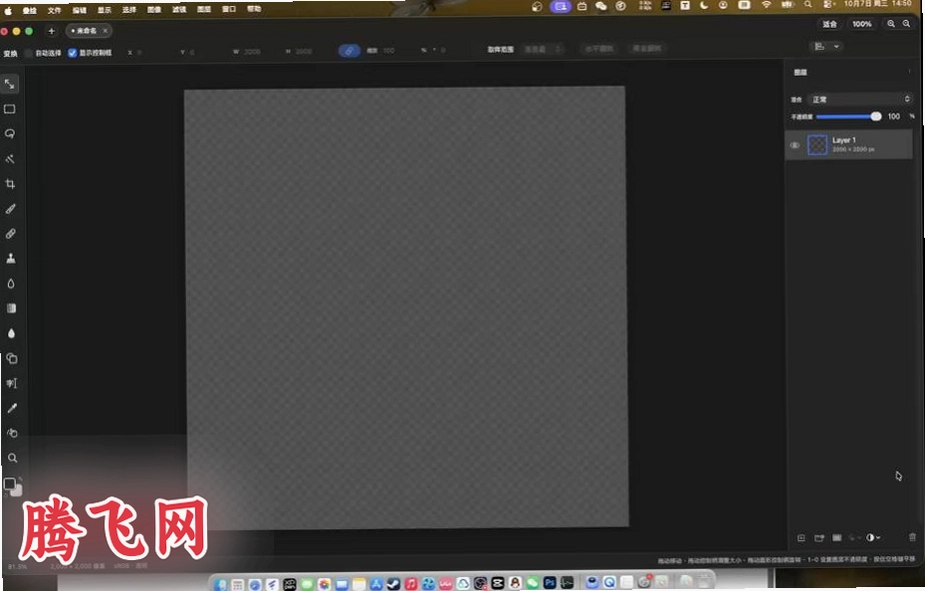Add a new document tab with plus

[x=51, y=31]
